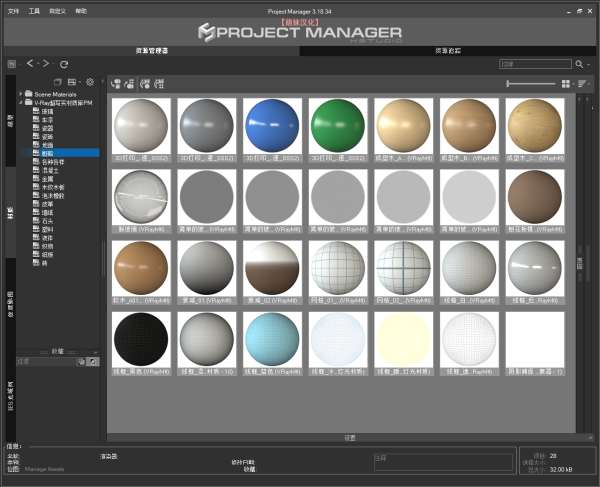This screenshot has height=487, width=600.
Task: Collapse the V-Ray material library folder
Action: (20, 103)
